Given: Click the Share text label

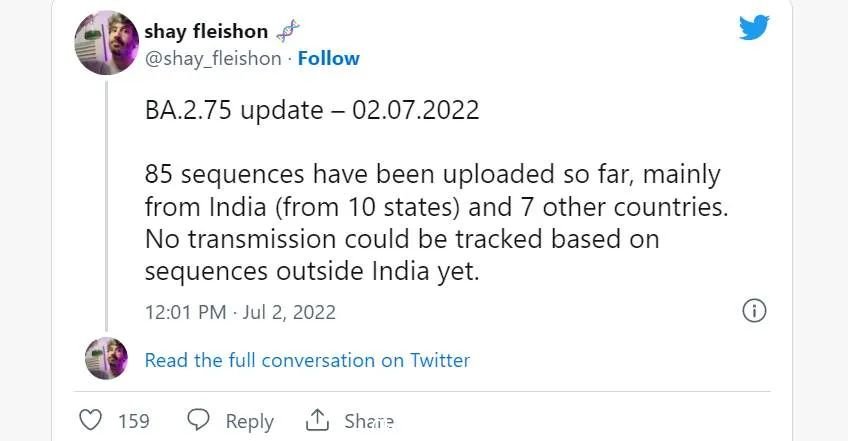Looking at the screenshot, I should coord(369,421).
